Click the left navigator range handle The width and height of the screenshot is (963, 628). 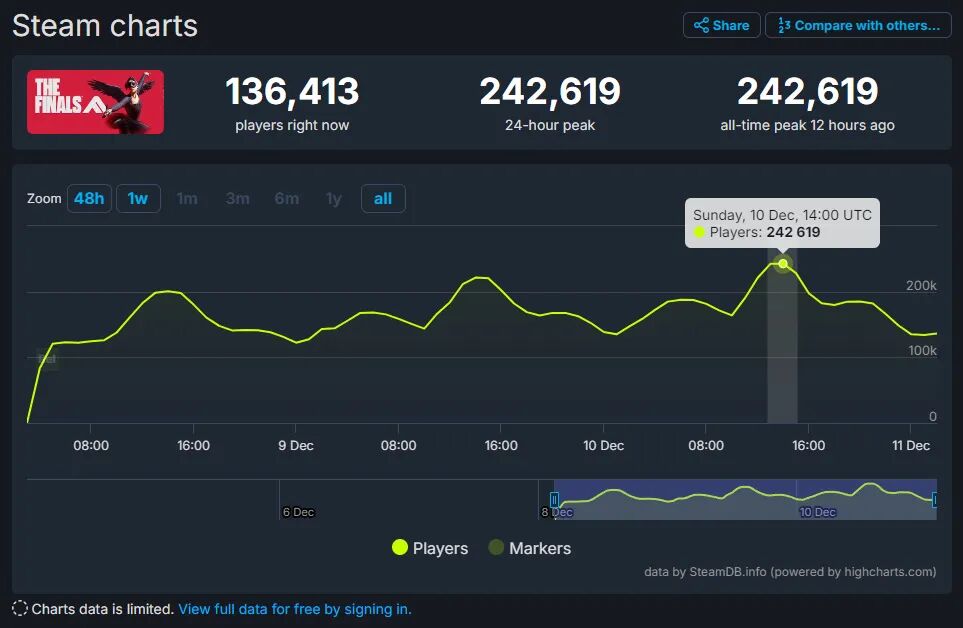click(x=554, y=500)
